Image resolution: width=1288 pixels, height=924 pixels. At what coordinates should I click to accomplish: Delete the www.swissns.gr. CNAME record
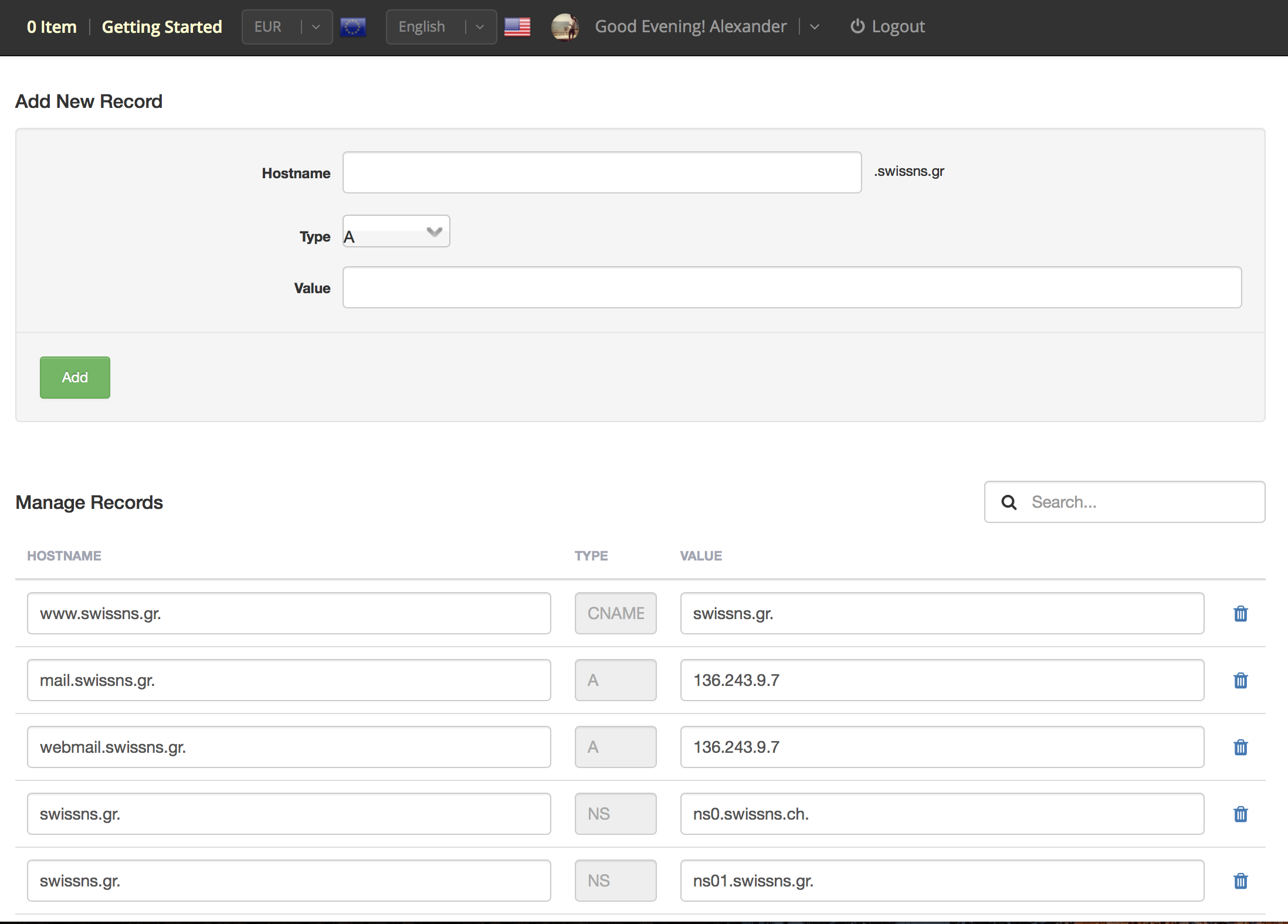(x=1240, y=614)
